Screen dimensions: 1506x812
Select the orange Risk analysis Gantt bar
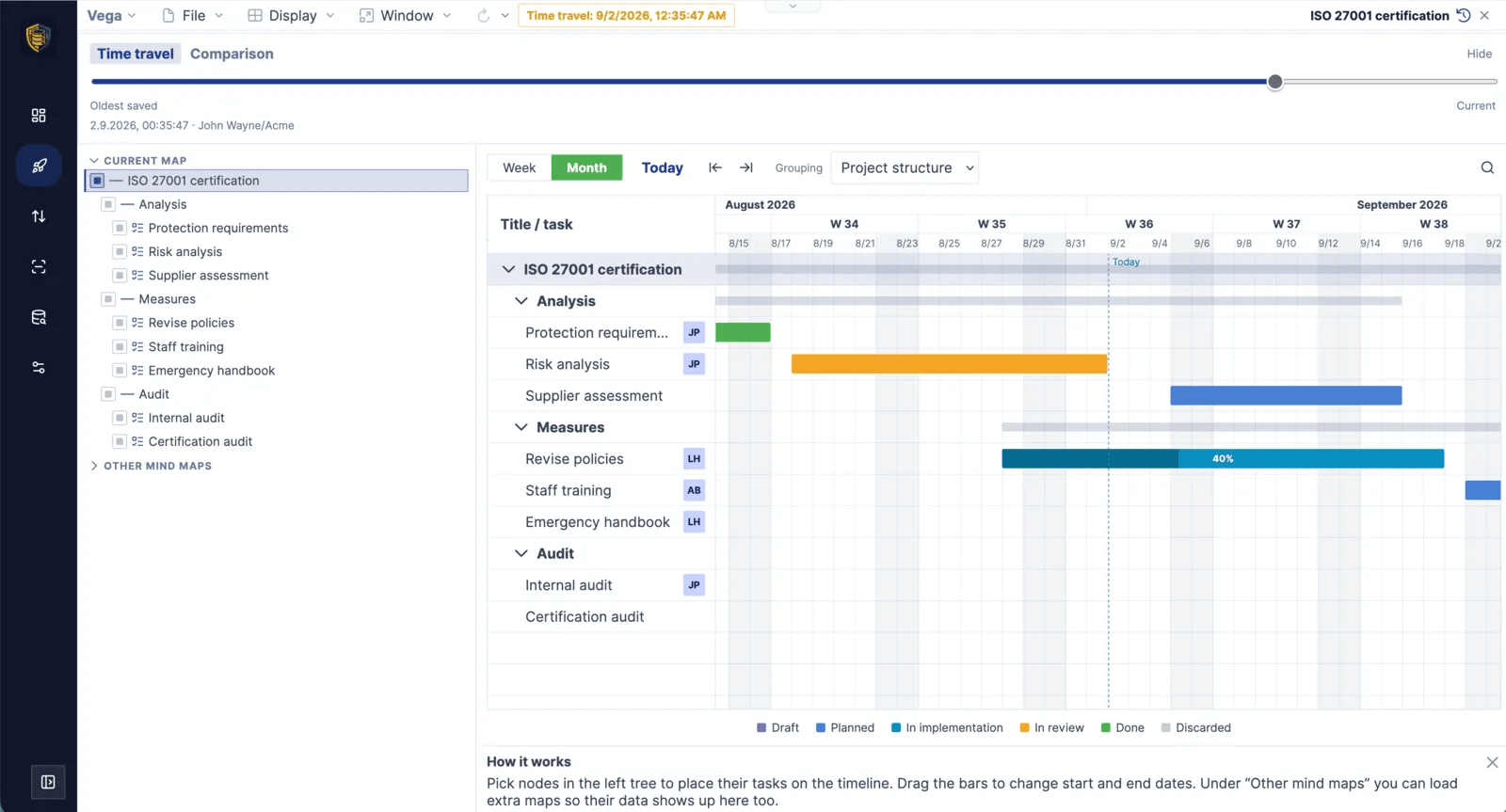(949, 364)
